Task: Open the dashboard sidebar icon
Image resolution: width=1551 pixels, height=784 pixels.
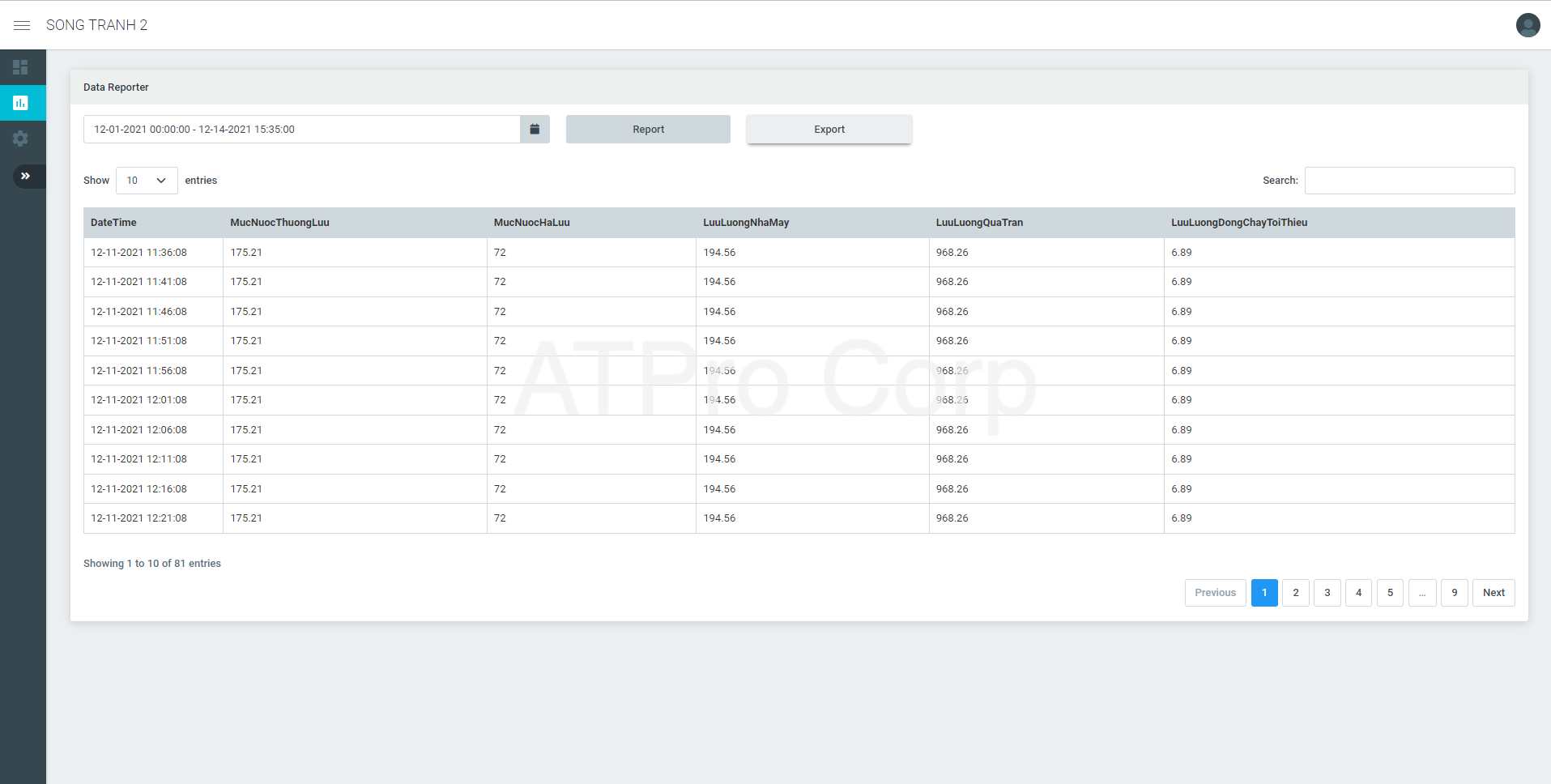Action: coord(21,67)
